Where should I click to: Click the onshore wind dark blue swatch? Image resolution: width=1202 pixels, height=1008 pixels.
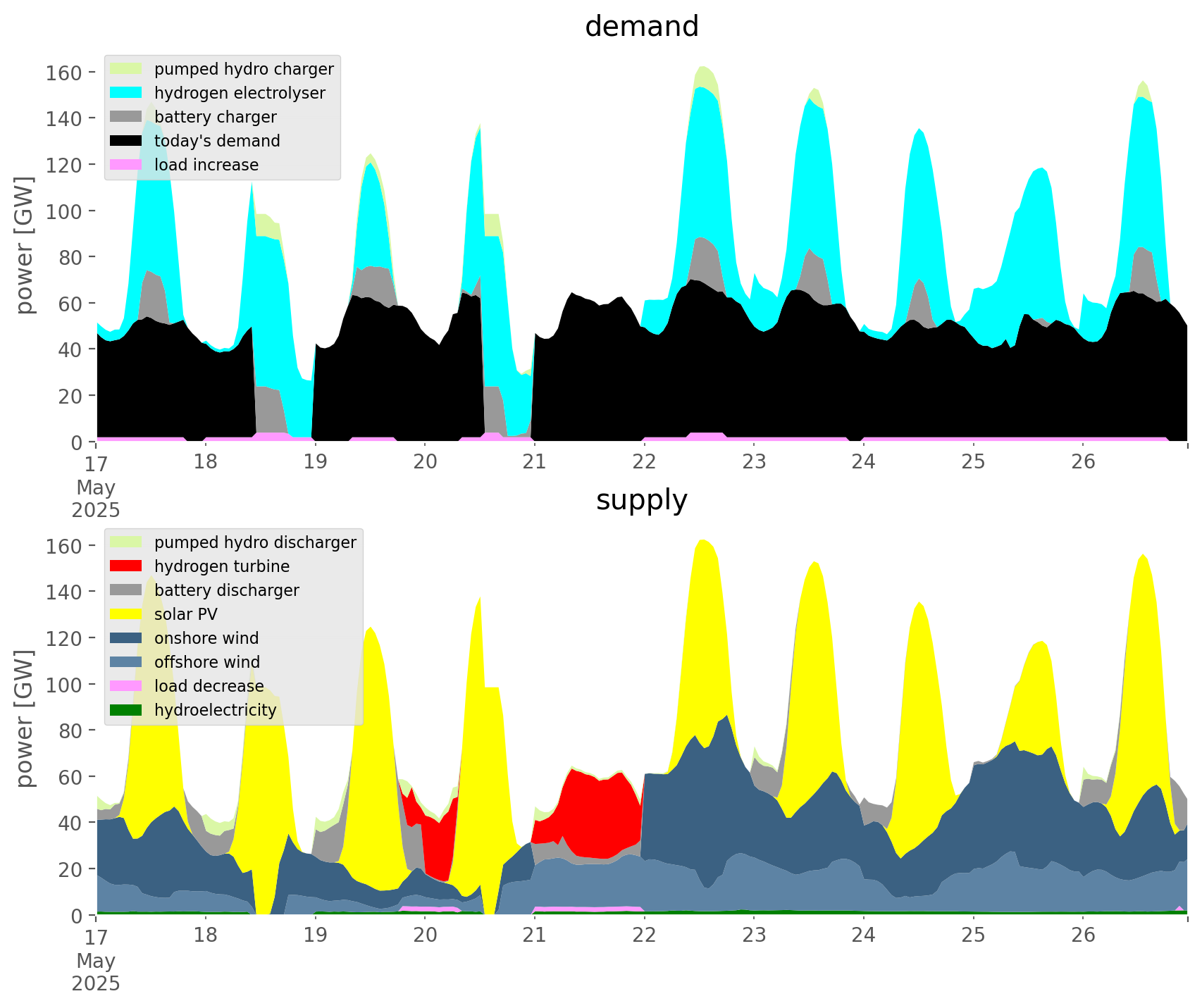coord(127,638)
